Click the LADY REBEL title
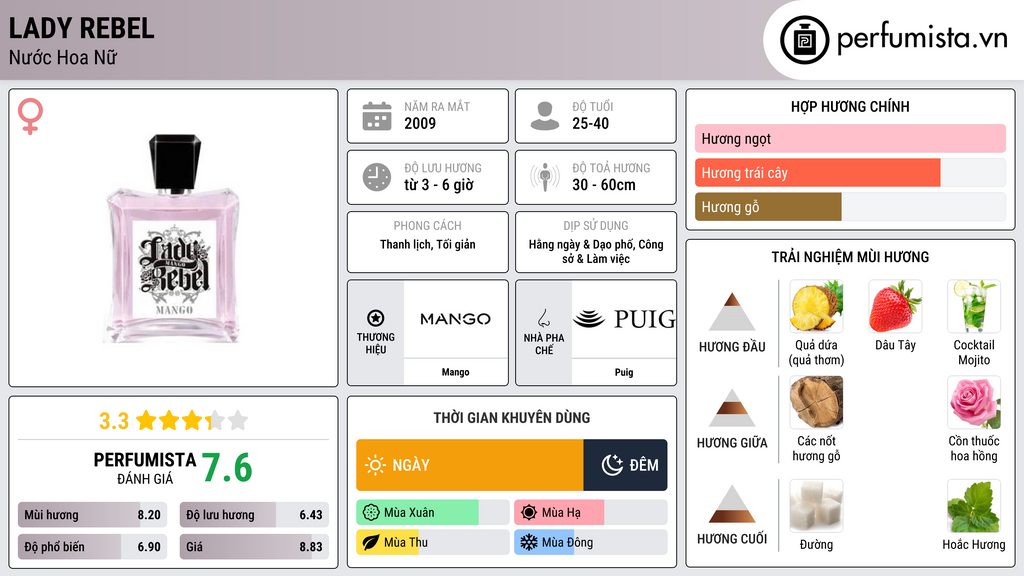The image size is (1024, 576). [x=82, y=28]
